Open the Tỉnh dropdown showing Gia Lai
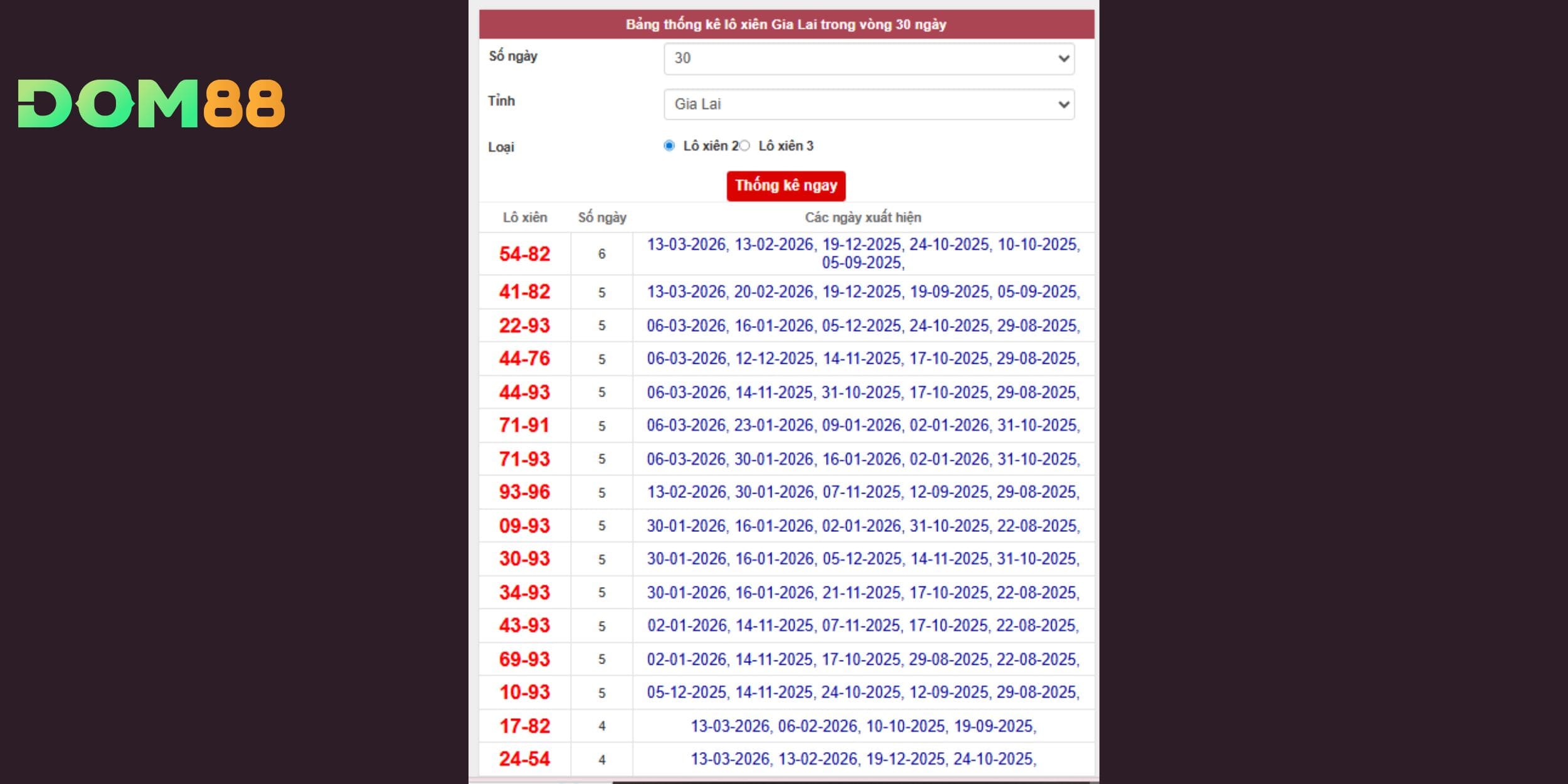1568x784 pixels. [x=869, y=104]
